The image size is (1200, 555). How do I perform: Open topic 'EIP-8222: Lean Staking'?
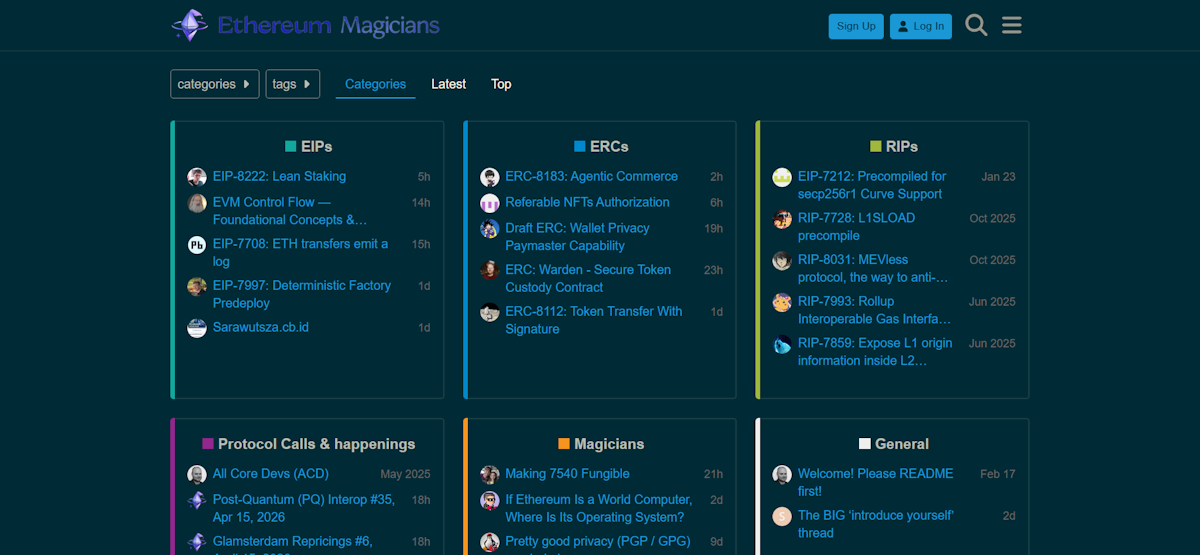tap(279, 176)
